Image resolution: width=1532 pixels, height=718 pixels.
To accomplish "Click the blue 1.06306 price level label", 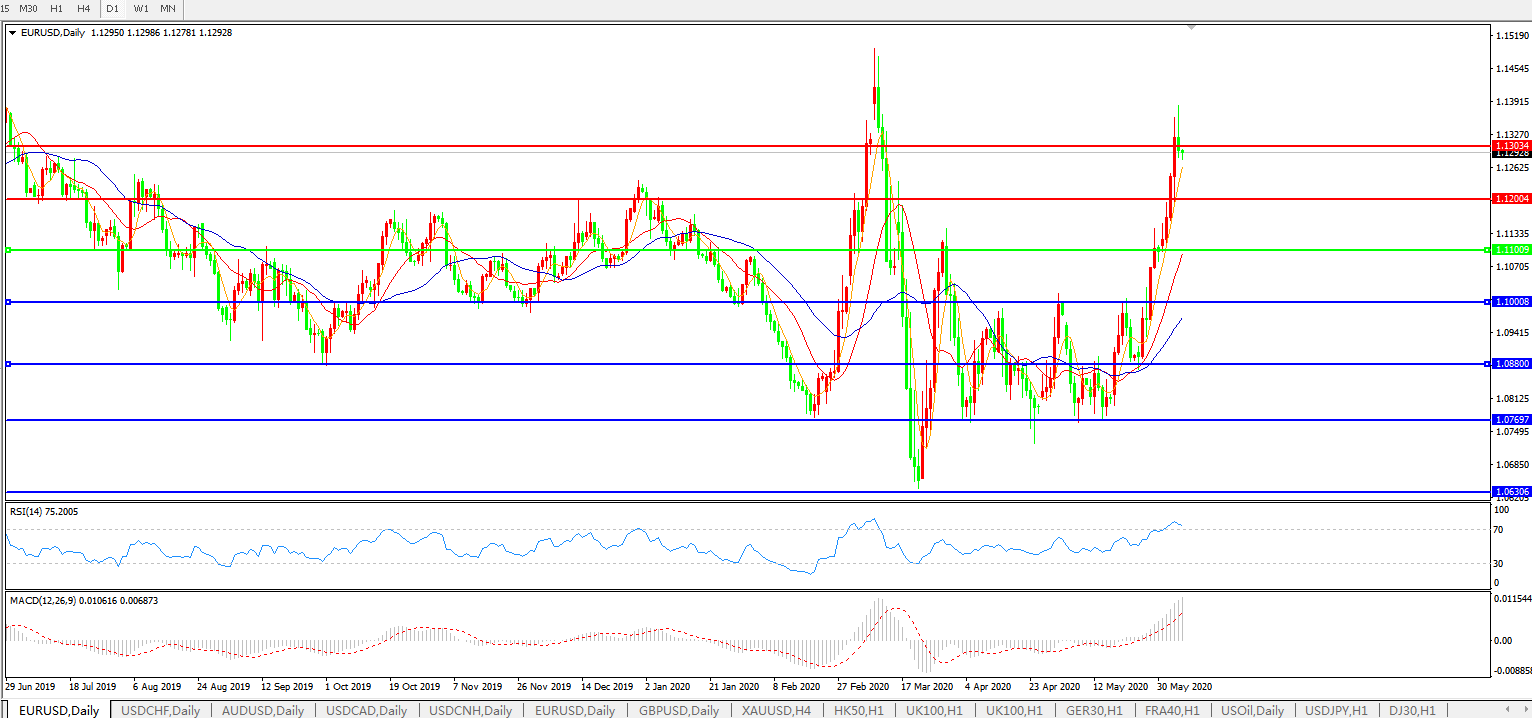I will coord(1510,492).
